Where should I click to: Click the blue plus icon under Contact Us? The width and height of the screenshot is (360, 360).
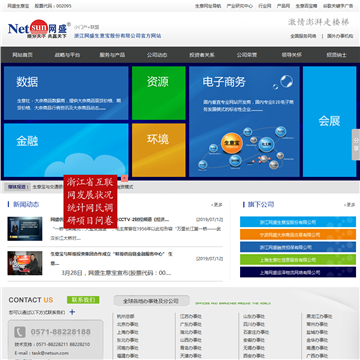click(72, 312)
